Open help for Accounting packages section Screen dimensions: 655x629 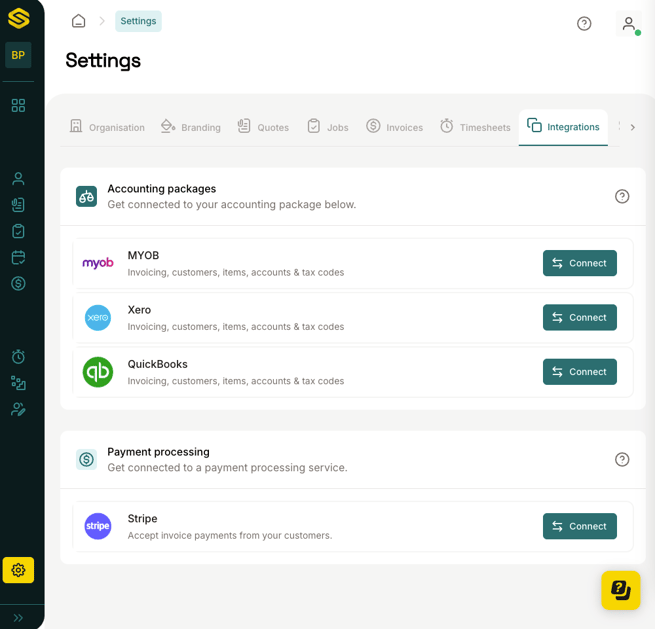point(622,196)
